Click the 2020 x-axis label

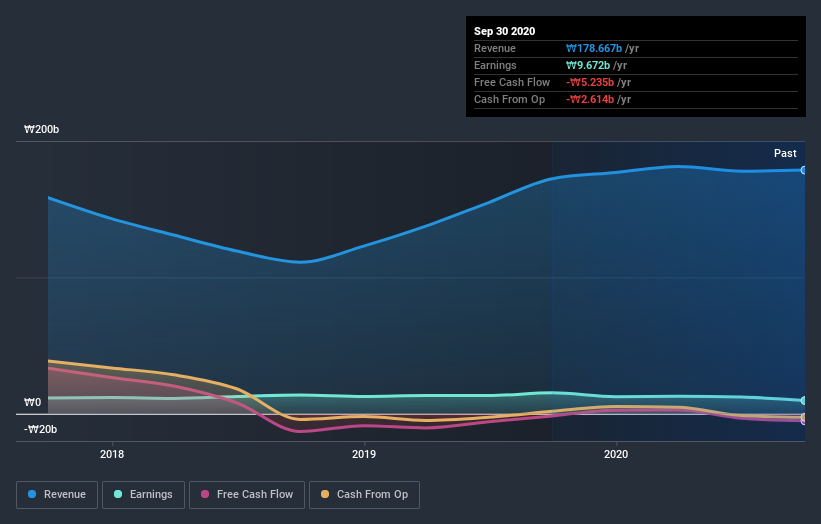pos(616,454)
